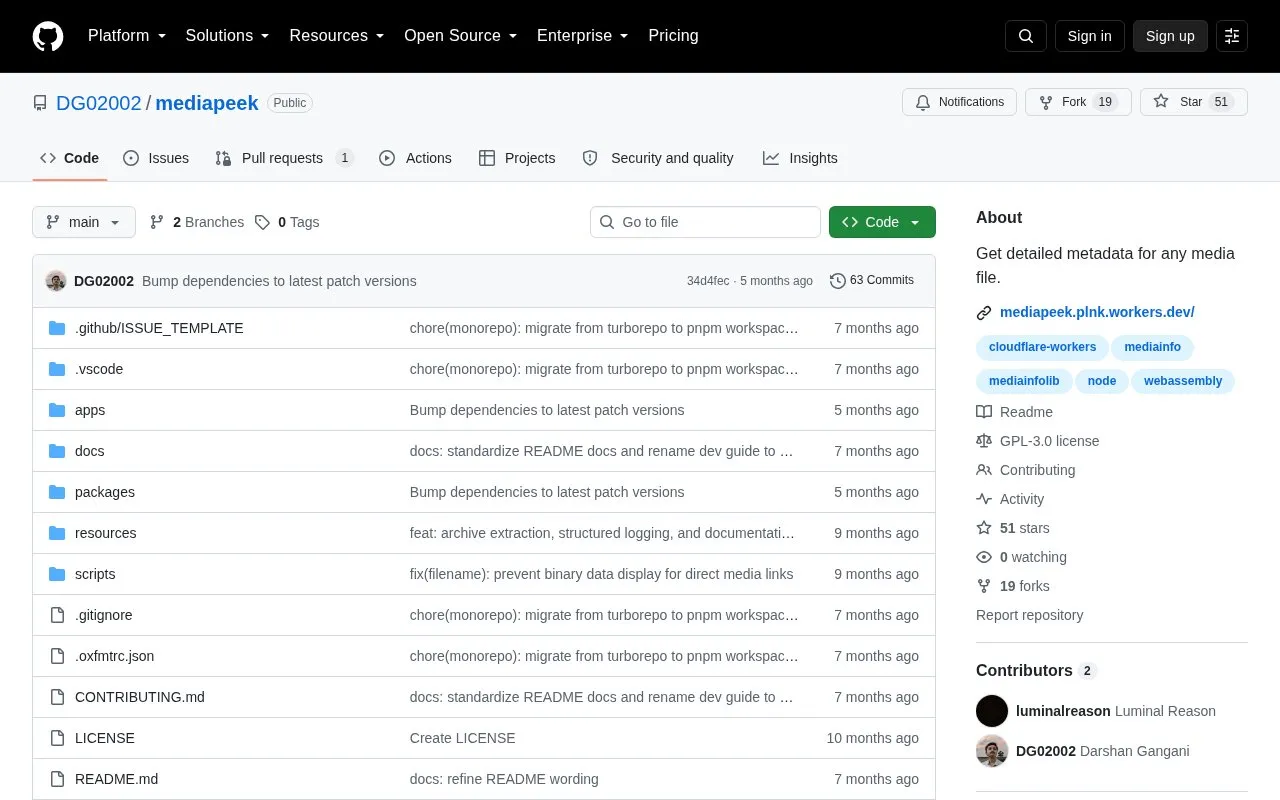Open the link icon beside mediapeek.plnk.workers.dev

984,313
